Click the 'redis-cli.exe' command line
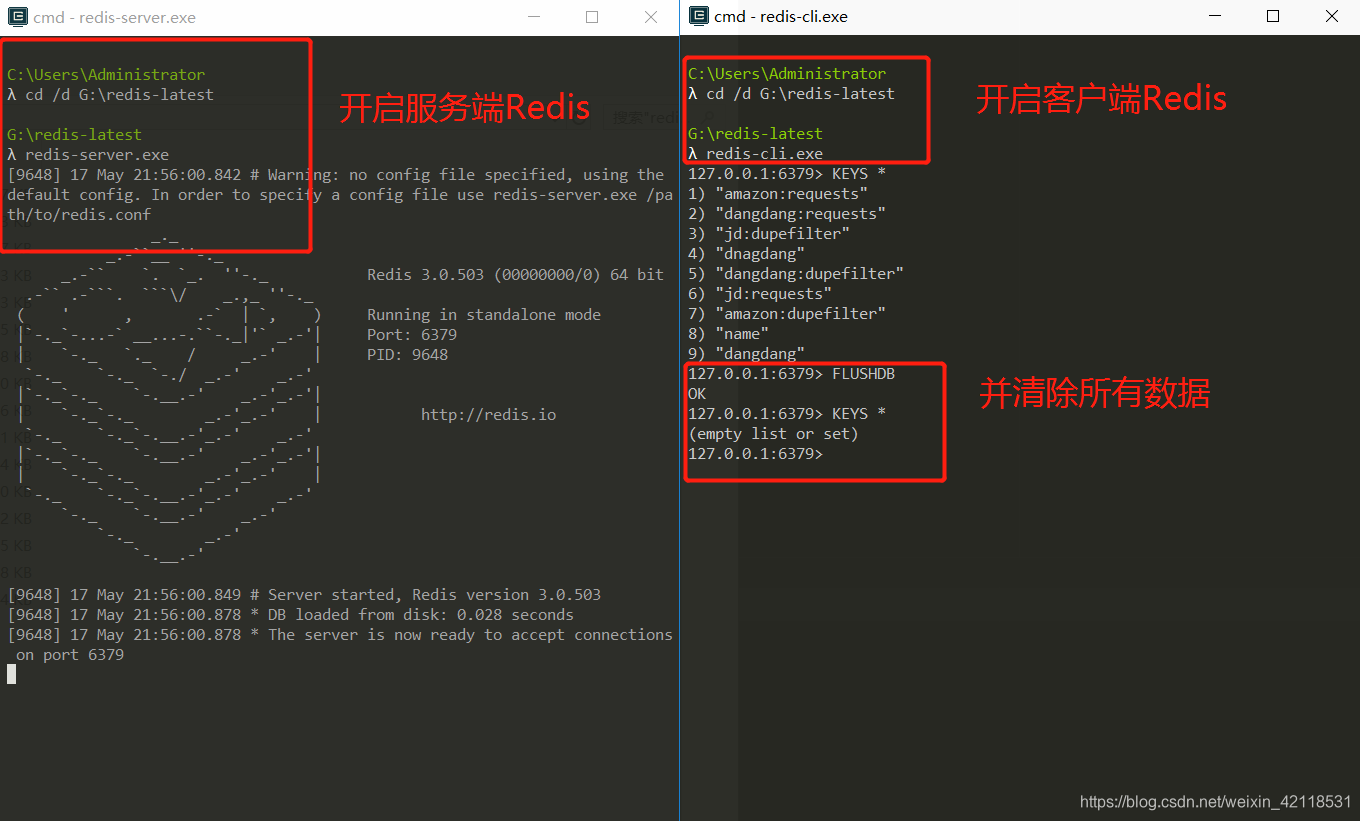Viewport: 1360px width, 821px height. pyautogui.click(x=756, y=153)
